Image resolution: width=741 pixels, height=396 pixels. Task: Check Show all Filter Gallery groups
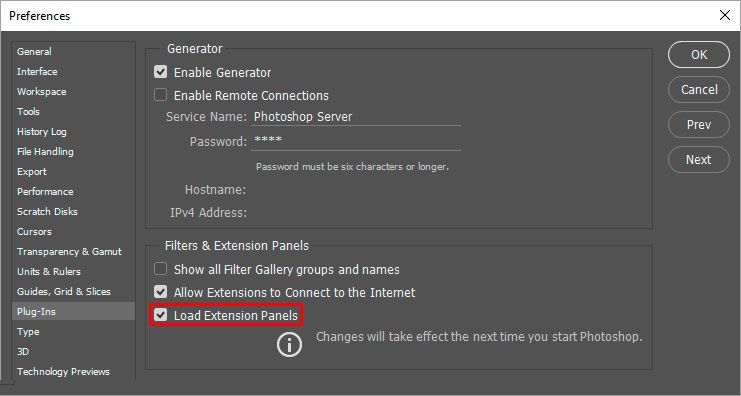161,269
